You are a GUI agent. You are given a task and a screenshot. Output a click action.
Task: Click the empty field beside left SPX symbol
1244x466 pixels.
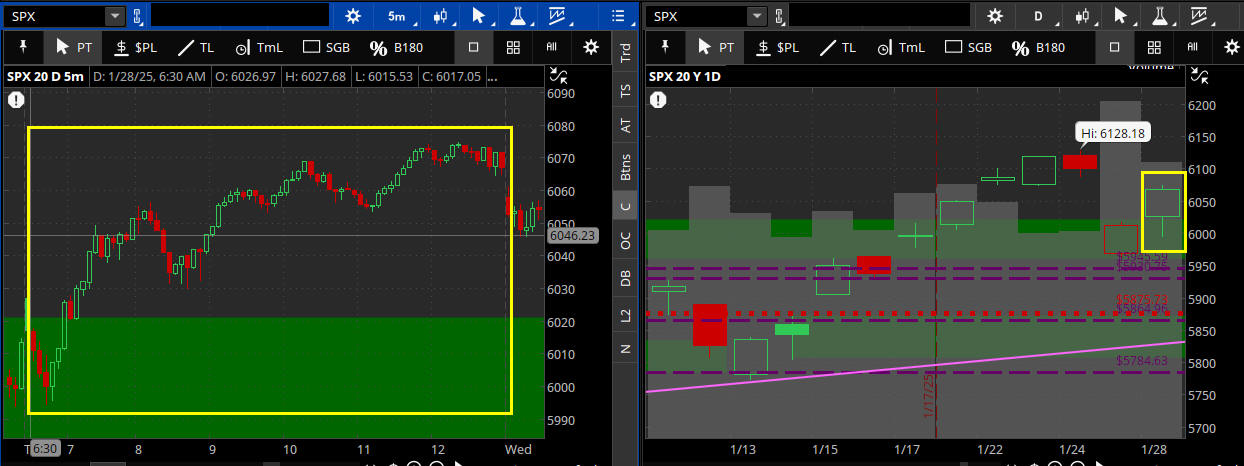point(239,16)
